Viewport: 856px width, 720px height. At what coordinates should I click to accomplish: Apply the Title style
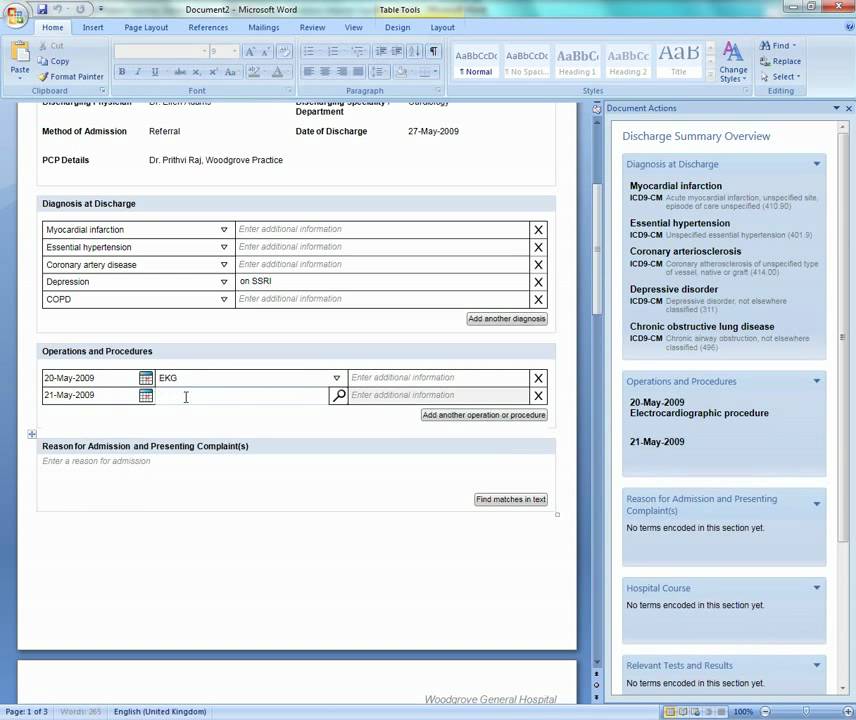(679, 61)
